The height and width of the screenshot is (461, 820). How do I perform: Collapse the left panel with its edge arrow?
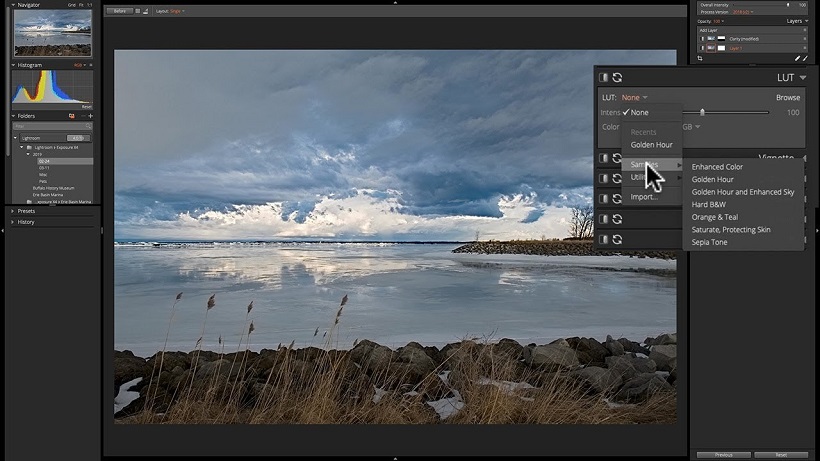coord(2,230)
